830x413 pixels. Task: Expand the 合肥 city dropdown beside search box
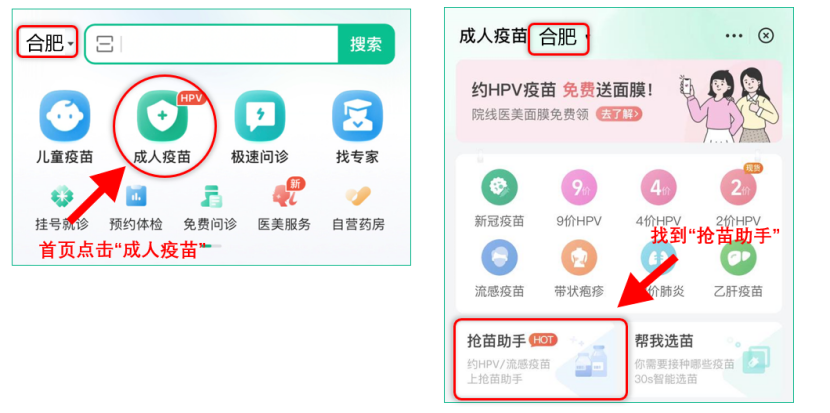click(48, 42)
